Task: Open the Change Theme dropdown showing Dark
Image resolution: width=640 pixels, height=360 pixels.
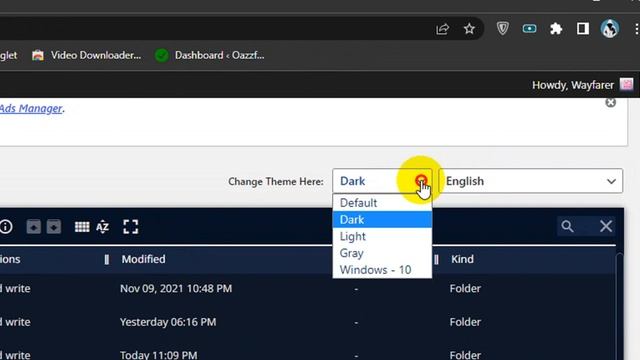Action: tap(382, 181)
